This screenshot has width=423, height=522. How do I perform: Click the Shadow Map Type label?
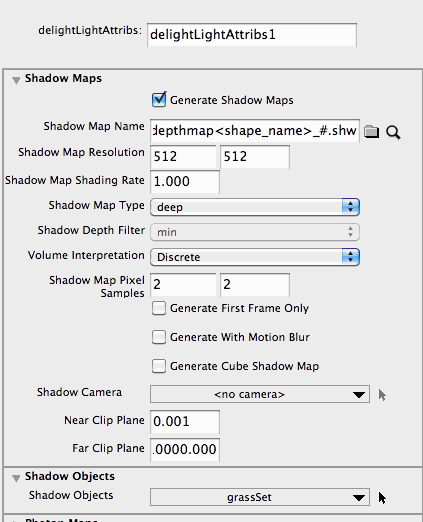pyautogui.click(x=97, y=205)
